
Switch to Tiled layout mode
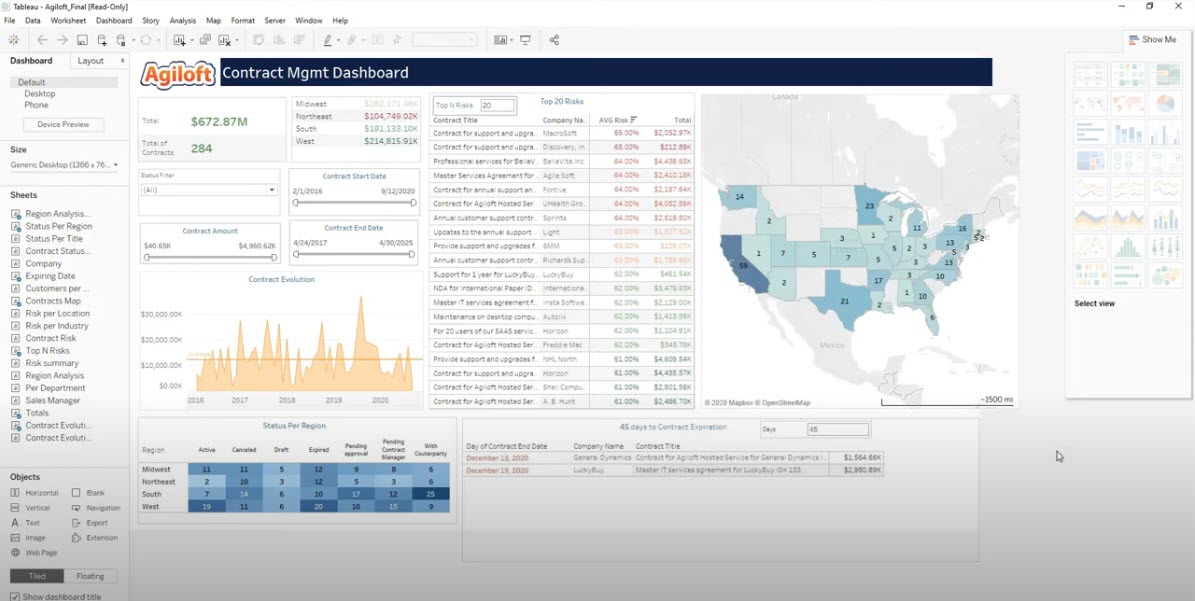tap(37, 576)
